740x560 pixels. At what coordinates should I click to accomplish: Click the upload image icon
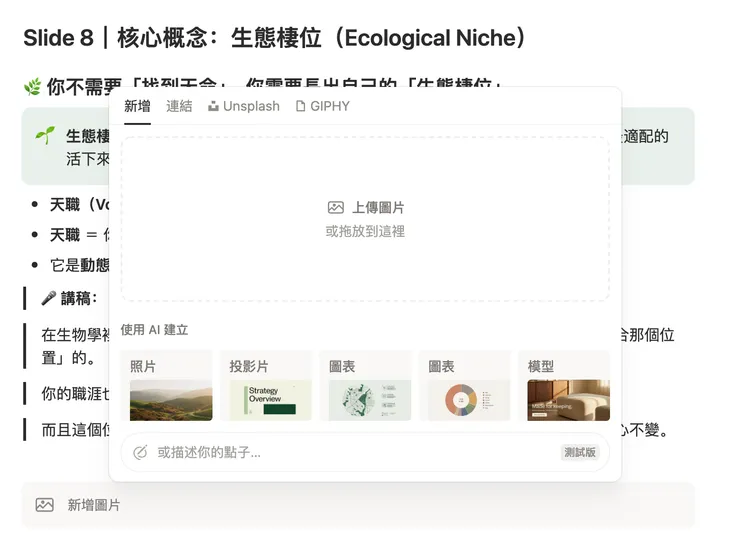(x=336, y=208)
